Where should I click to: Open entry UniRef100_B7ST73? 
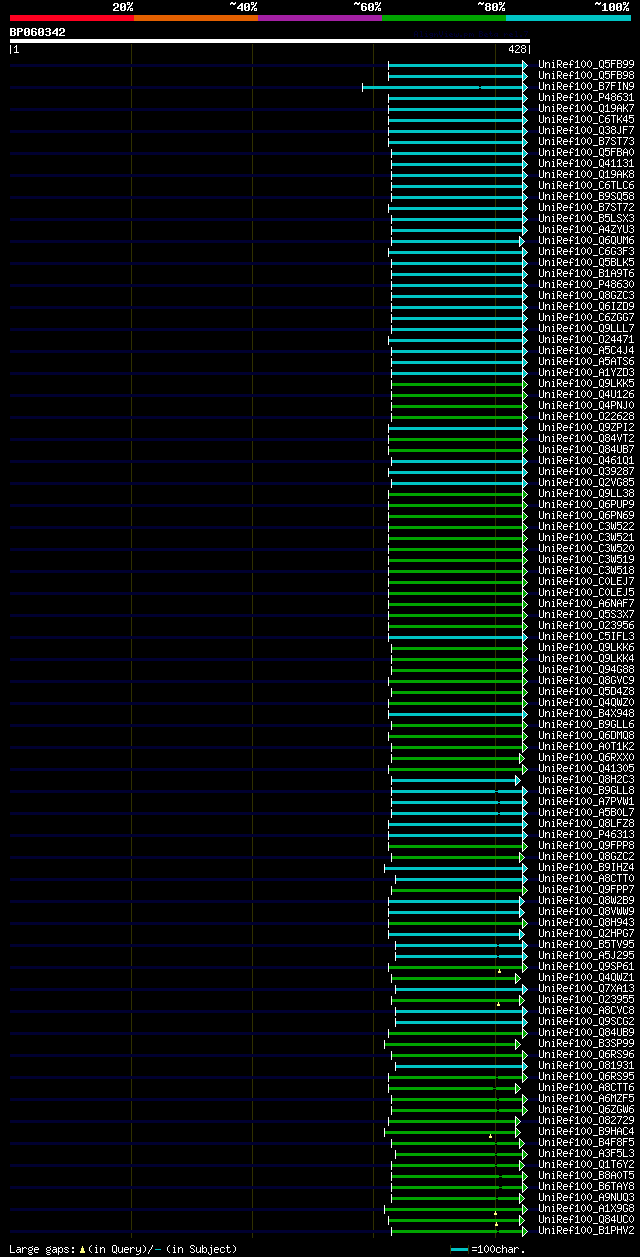[x=586, y=142]
